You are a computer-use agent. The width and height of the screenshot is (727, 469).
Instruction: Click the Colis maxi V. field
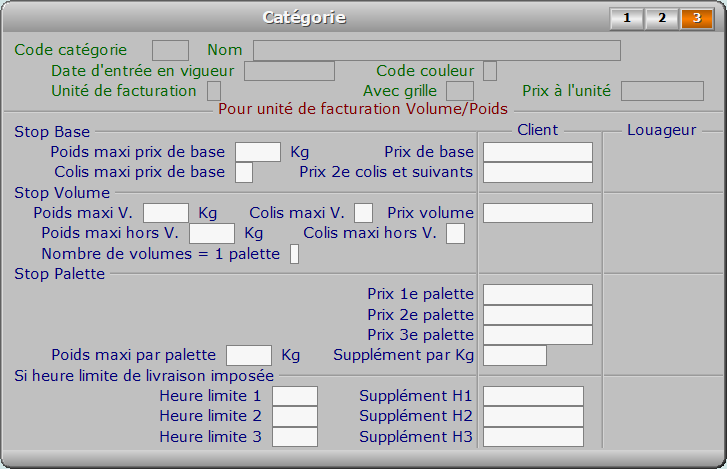pos(364,213)
